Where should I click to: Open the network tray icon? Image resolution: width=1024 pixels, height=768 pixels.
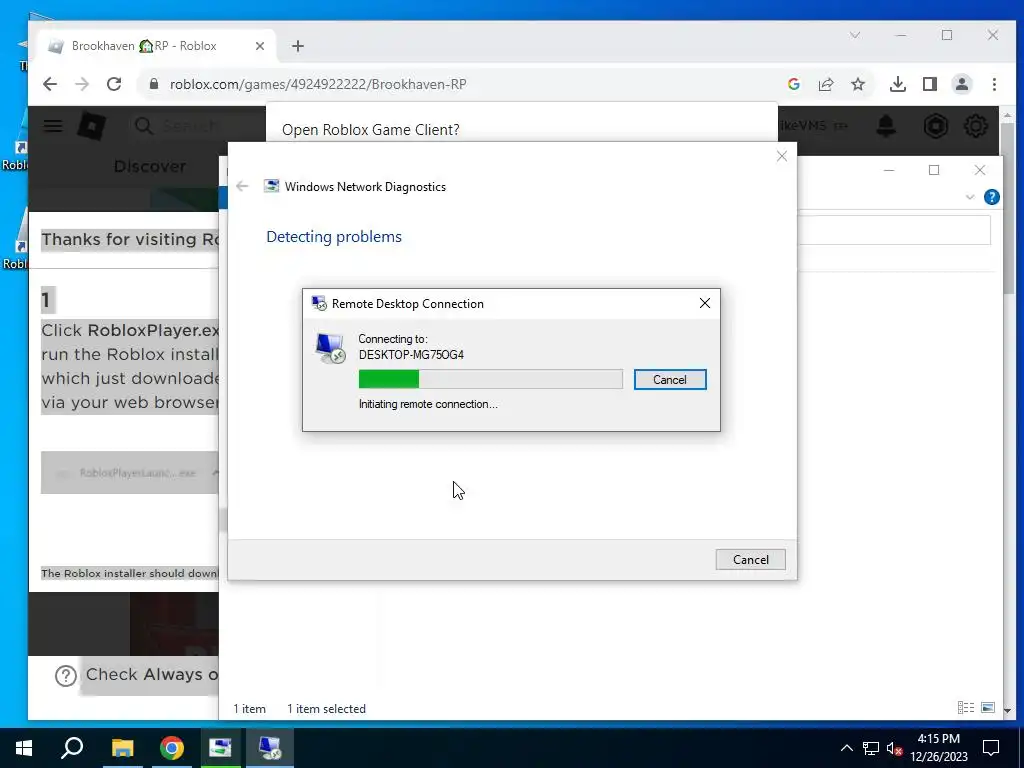871,748
